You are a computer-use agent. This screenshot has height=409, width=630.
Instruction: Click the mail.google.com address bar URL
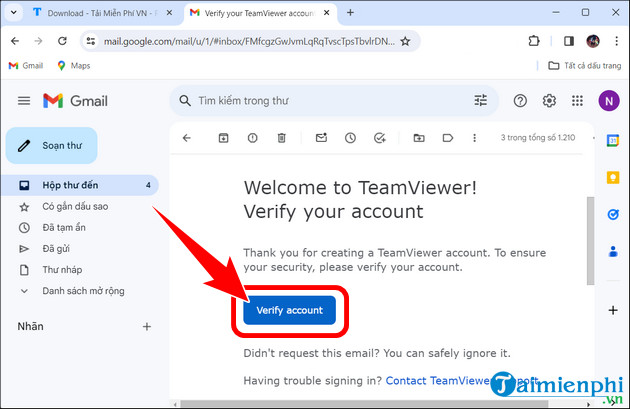[249, 41]
